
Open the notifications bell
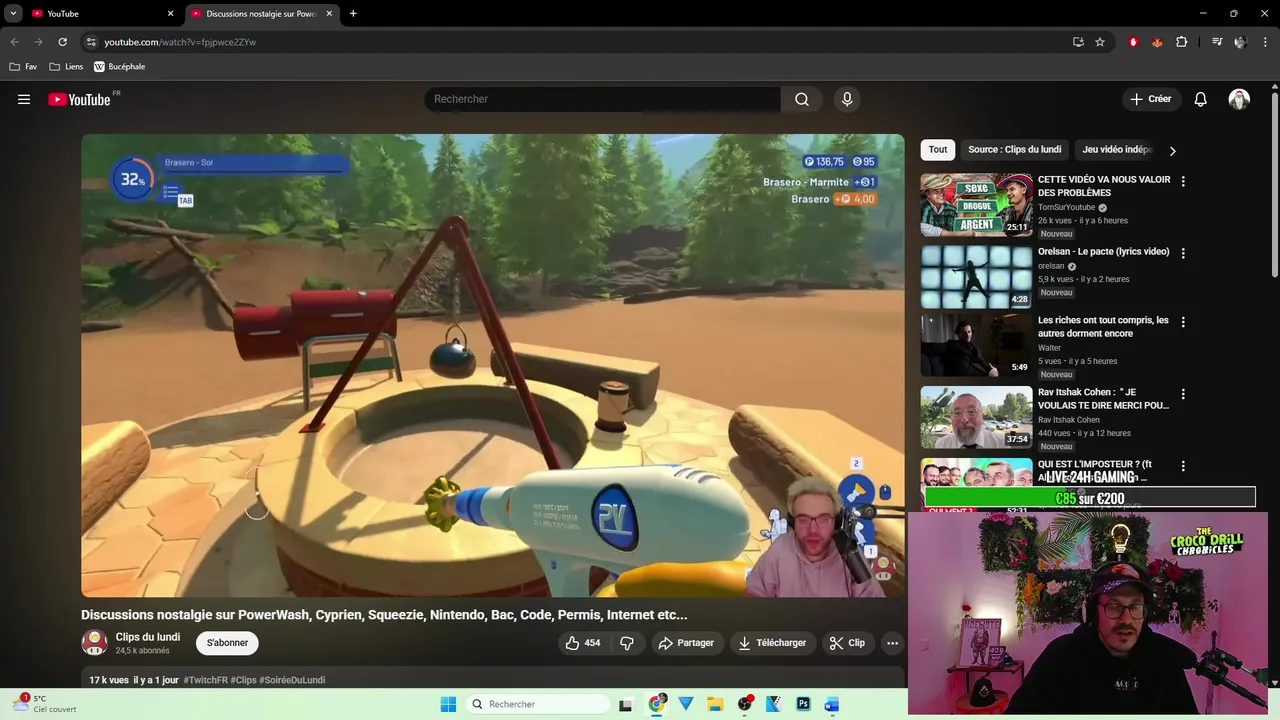1201,99
